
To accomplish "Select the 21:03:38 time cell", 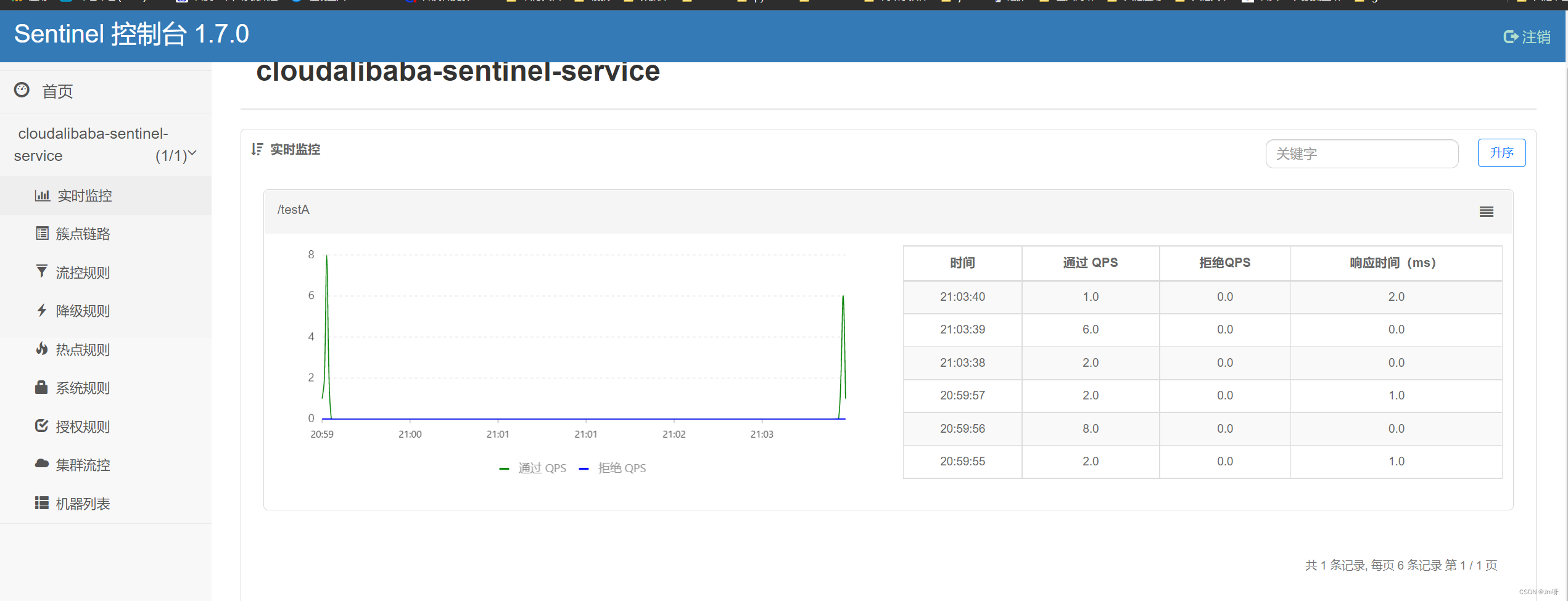I will [x=962, y=362].
